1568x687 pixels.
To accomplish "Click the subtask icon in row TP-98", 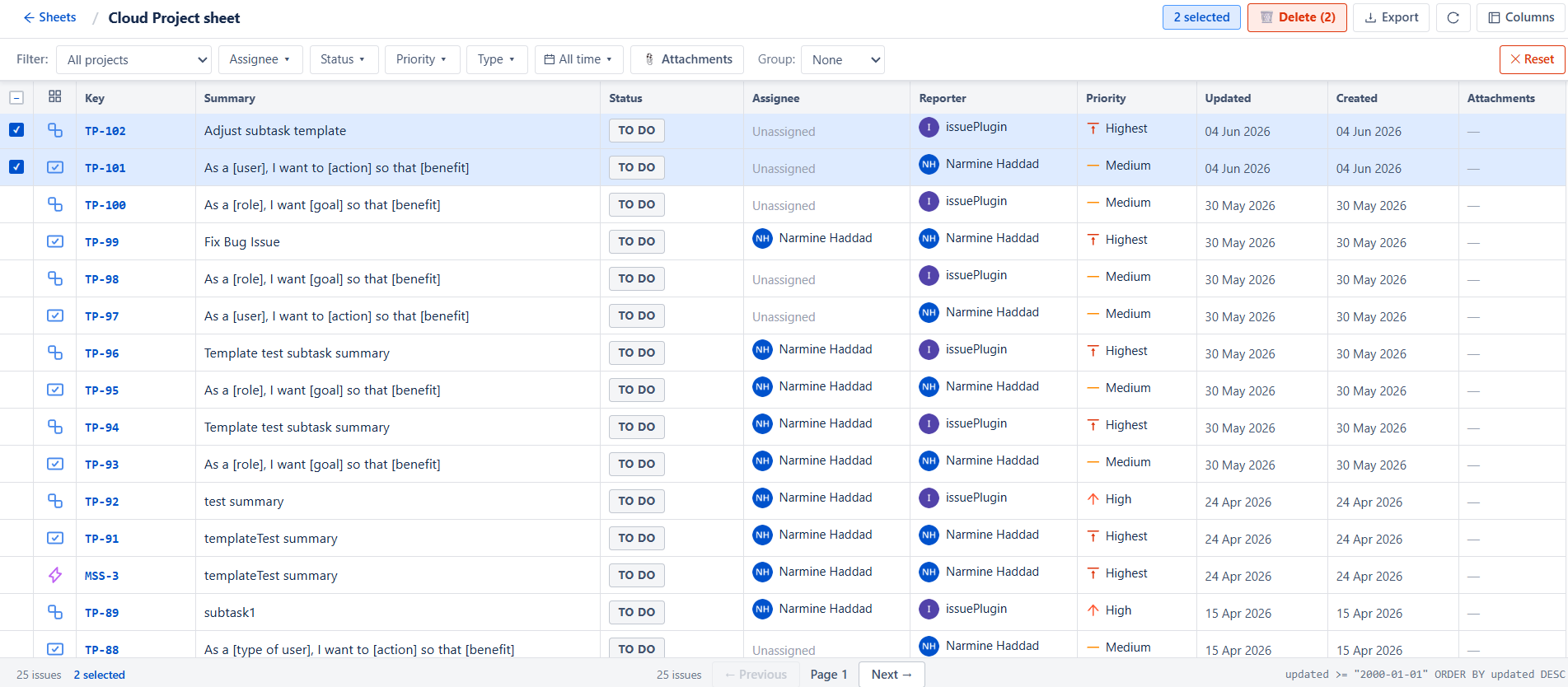I will pos(55,278).
